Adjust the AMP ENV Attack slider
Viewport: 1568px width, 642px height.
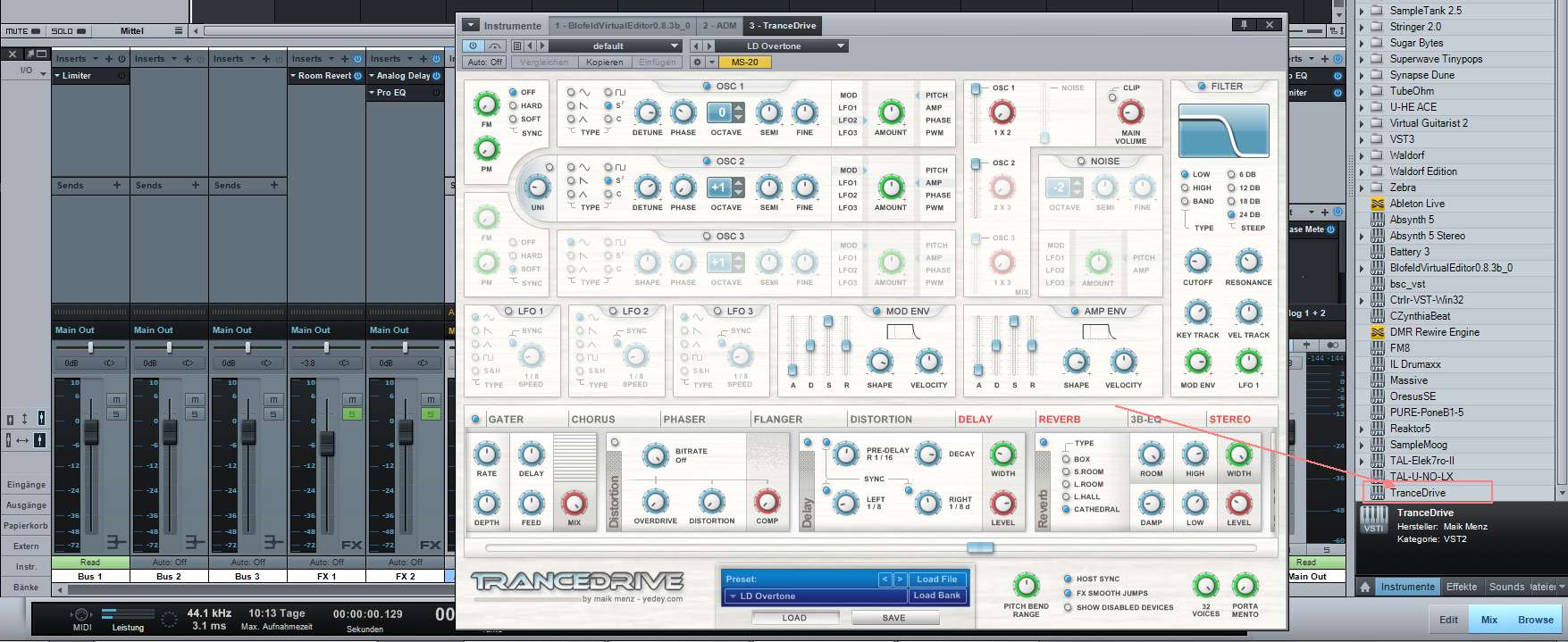tap(978, 369)
